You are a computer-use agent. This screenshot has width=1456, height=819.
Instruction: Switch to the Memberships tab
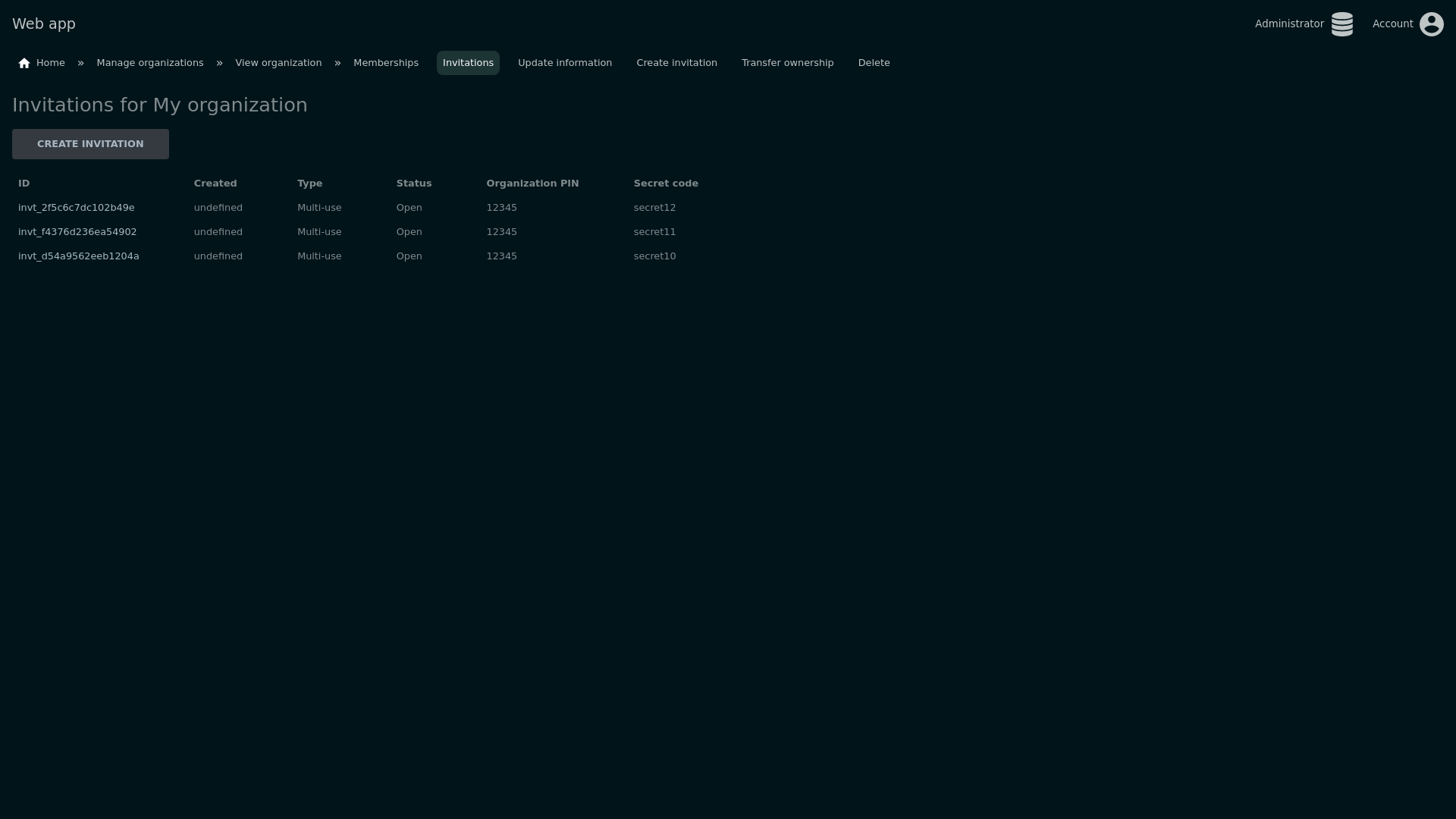(x=385, y=63)
